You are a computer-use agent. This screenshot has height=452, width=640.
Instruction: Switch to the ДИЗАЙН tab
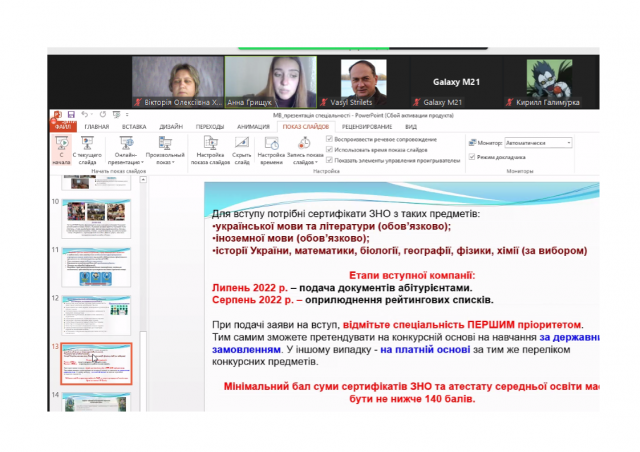pyautogui.click(x=171, y=127)
